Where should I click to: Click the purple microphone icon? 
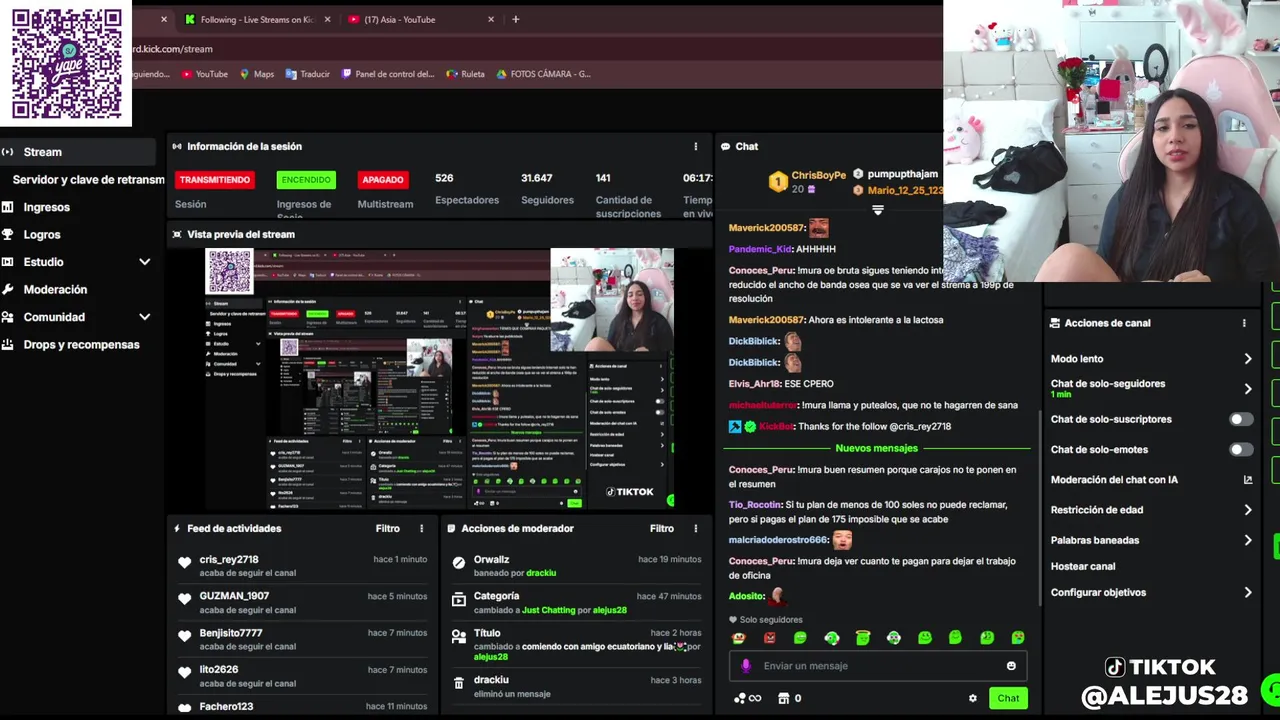coord(746,666)
